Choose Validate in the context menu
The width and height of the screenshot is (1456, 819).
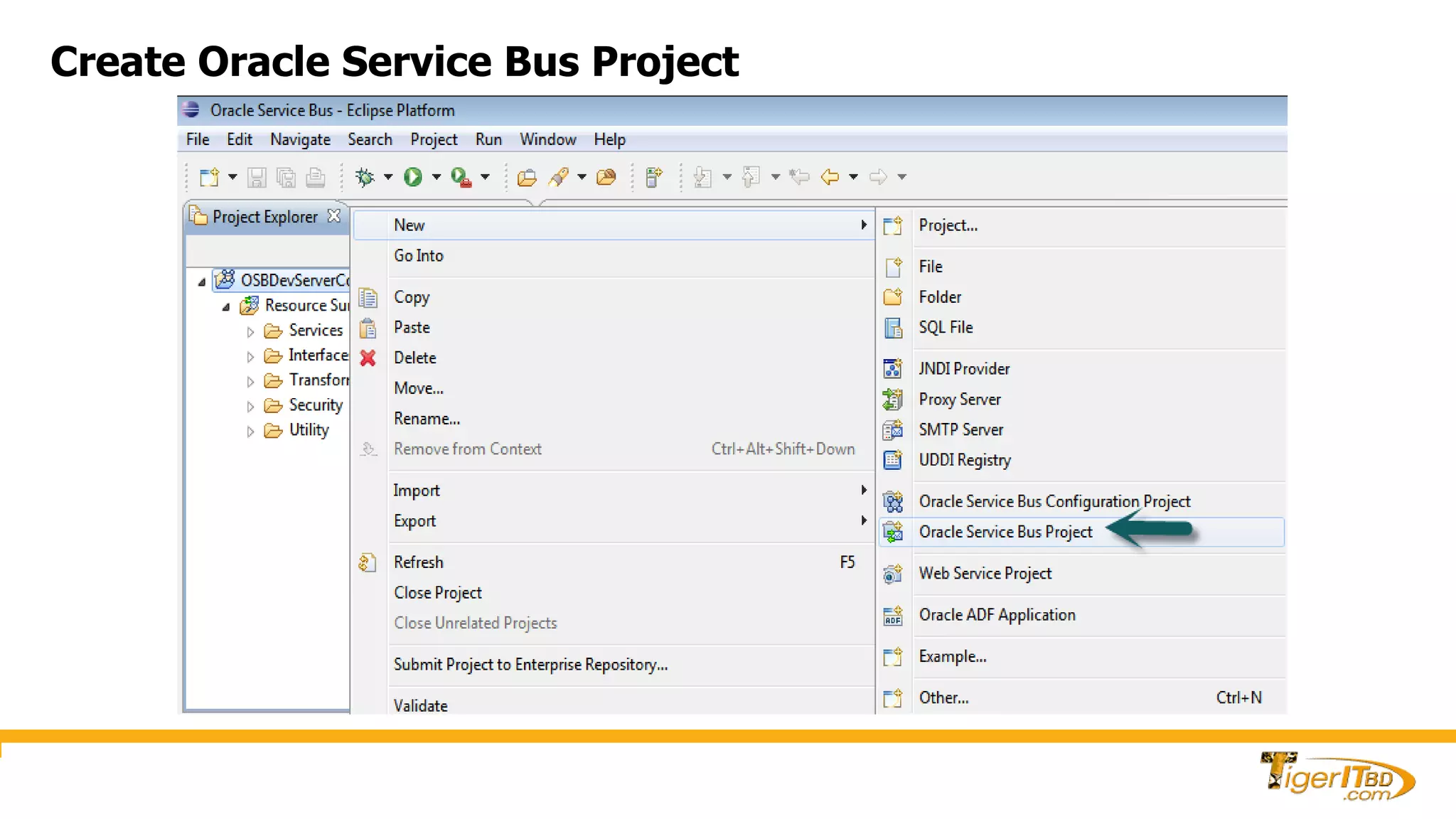tap(614, 704)
